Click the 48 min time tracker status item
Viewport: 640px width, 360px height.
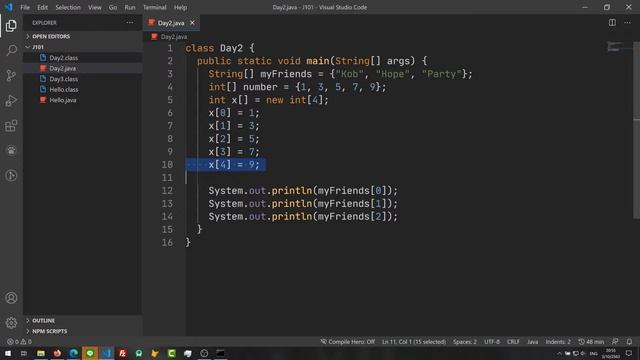(x=591, y=342)
